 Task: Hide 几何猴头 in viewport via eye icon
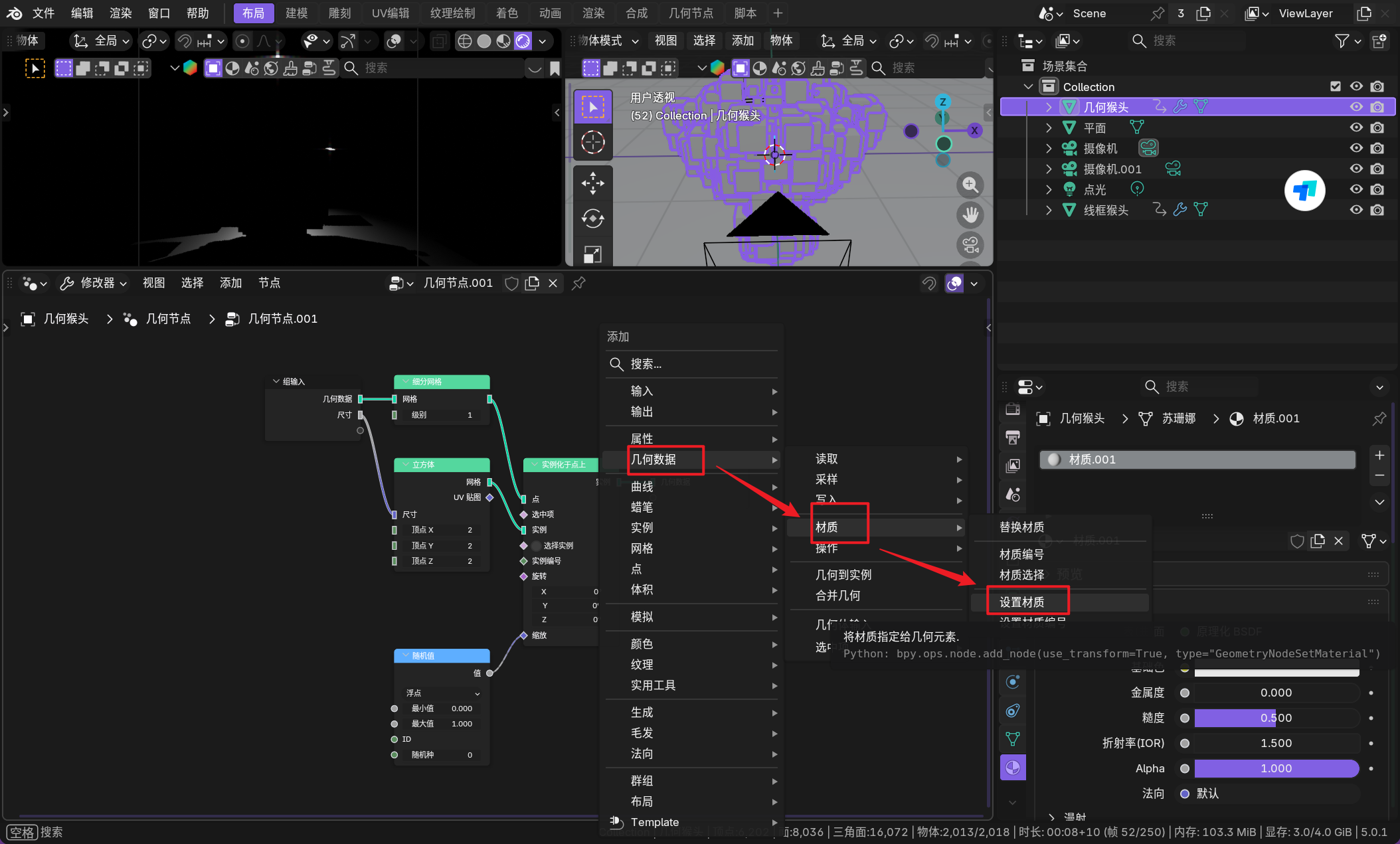click(x=1356, y=107)
